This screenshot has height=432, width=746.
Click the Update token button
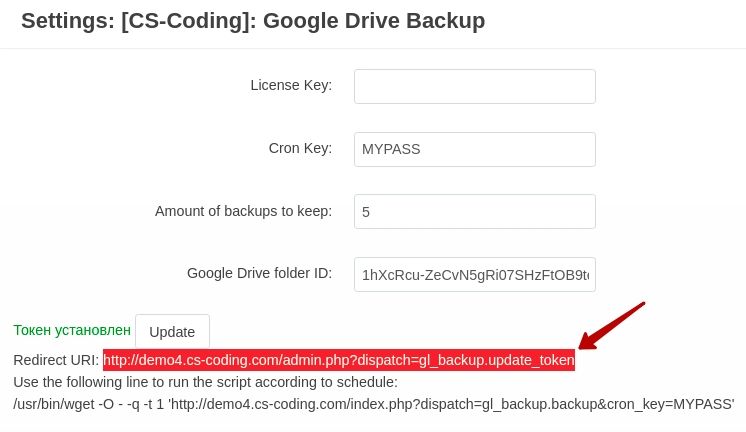point(172,332)
